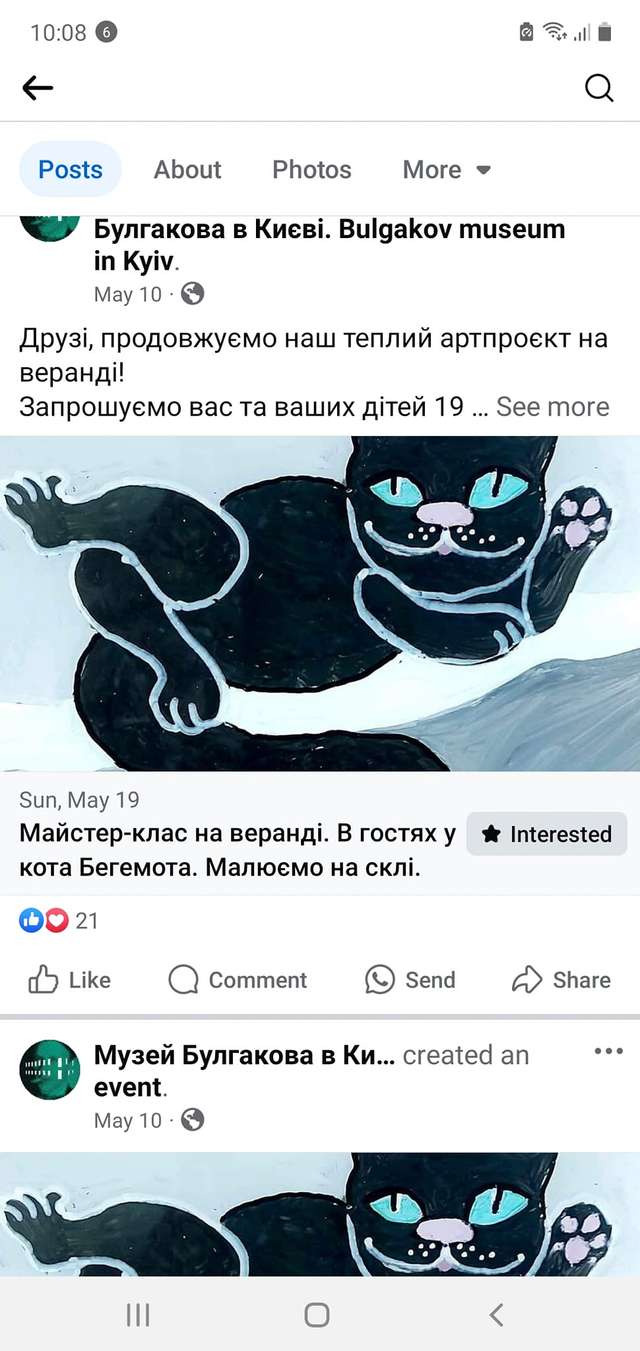Toggle the Interested star button
The width and height of the screenshot is (640, 1351).
[x=547, y=834]
